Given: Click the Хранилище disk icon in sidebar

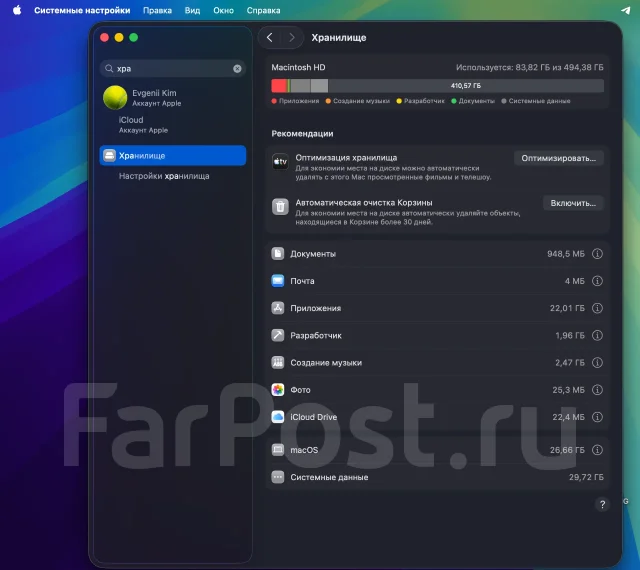Looking at the screenshot, I should [109, 156].
